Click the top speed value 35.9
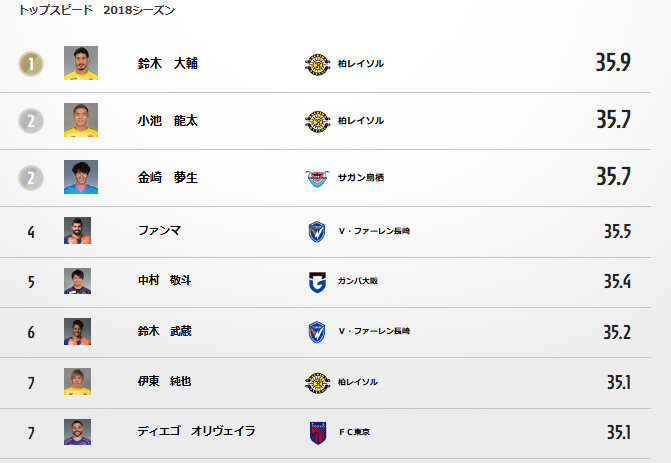 (612, 64)
